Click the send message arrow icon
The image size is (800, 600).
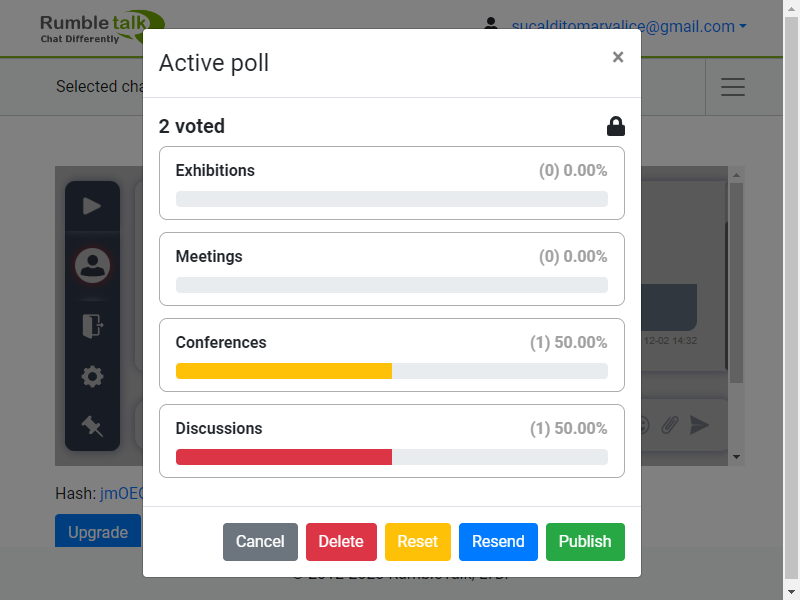(700, 425)
